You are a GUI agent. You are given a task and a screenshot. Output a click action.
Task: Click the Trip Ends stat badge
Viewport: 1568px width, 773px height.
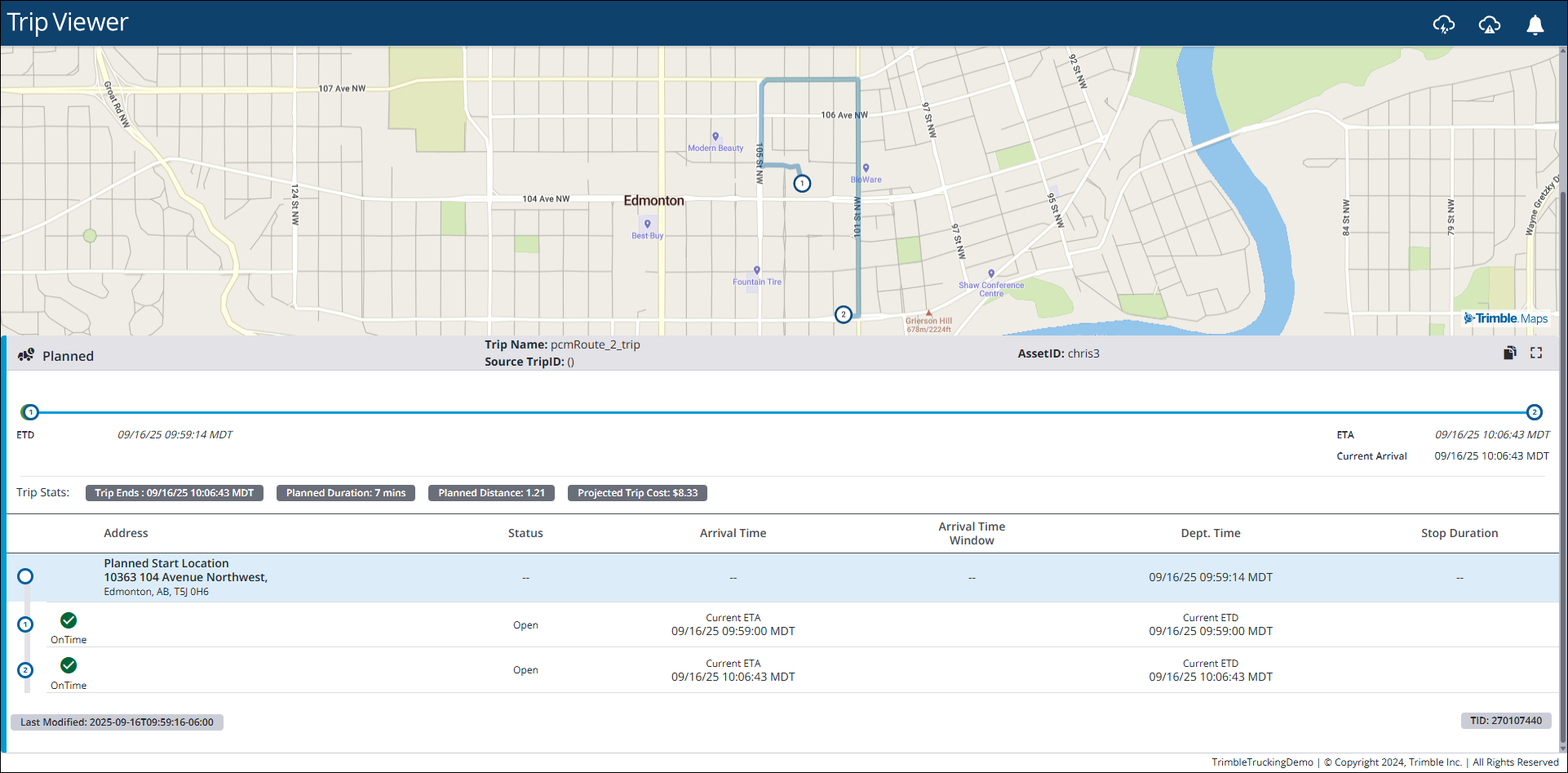click(x=175, y=493)
